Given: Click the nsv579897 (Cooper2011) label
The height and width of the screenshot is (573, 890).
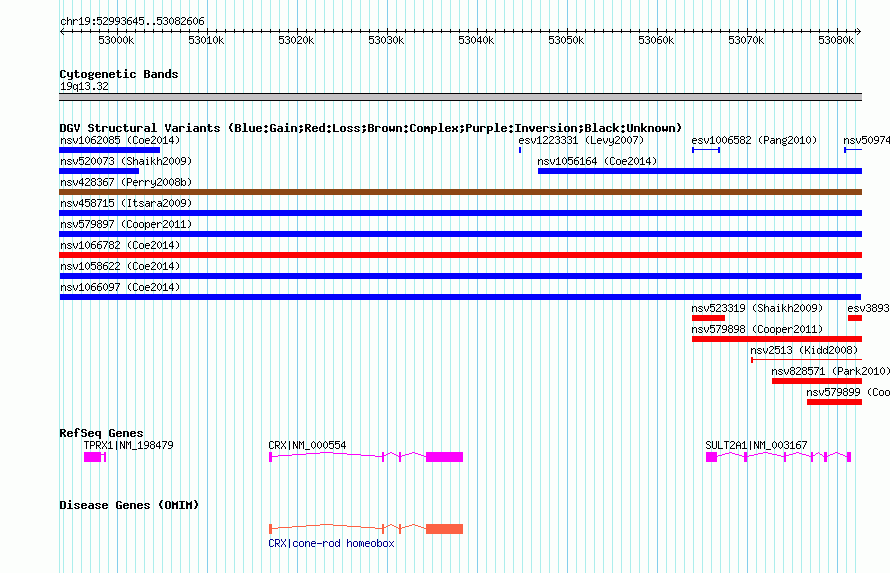Looking at the screenshot, I should coord(126,224).
